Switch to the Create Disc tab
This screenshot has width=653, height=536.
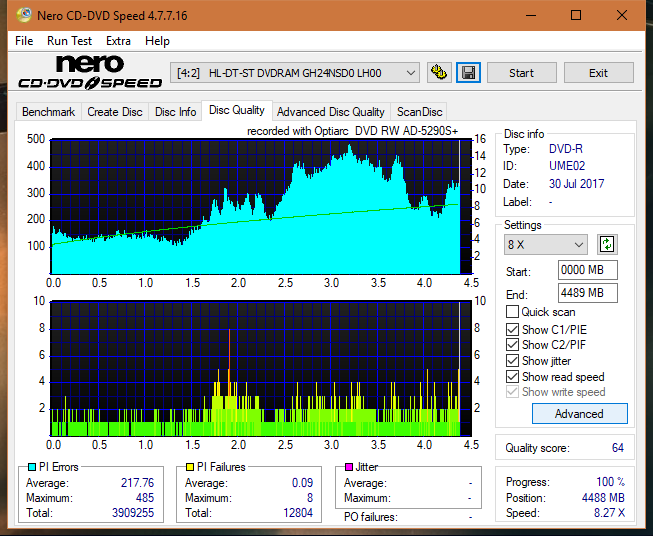115,112
